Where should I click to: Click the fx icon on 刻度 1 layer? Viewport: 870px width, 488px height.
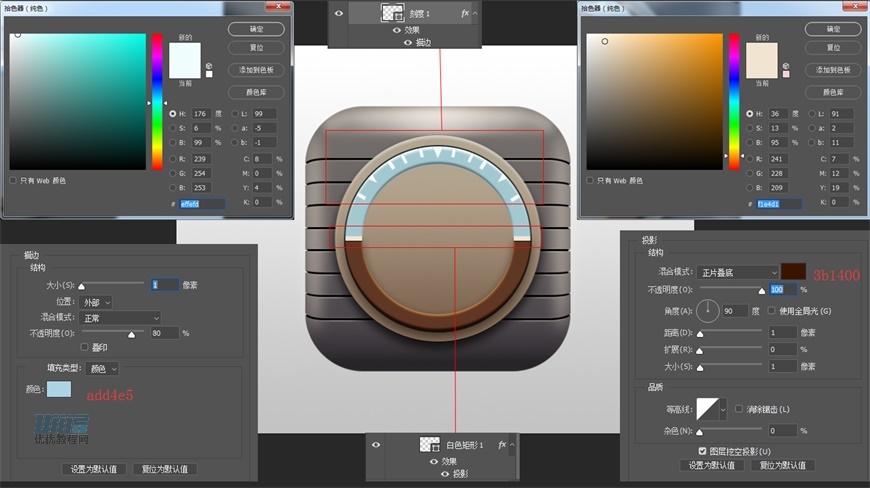pos(465,14)
